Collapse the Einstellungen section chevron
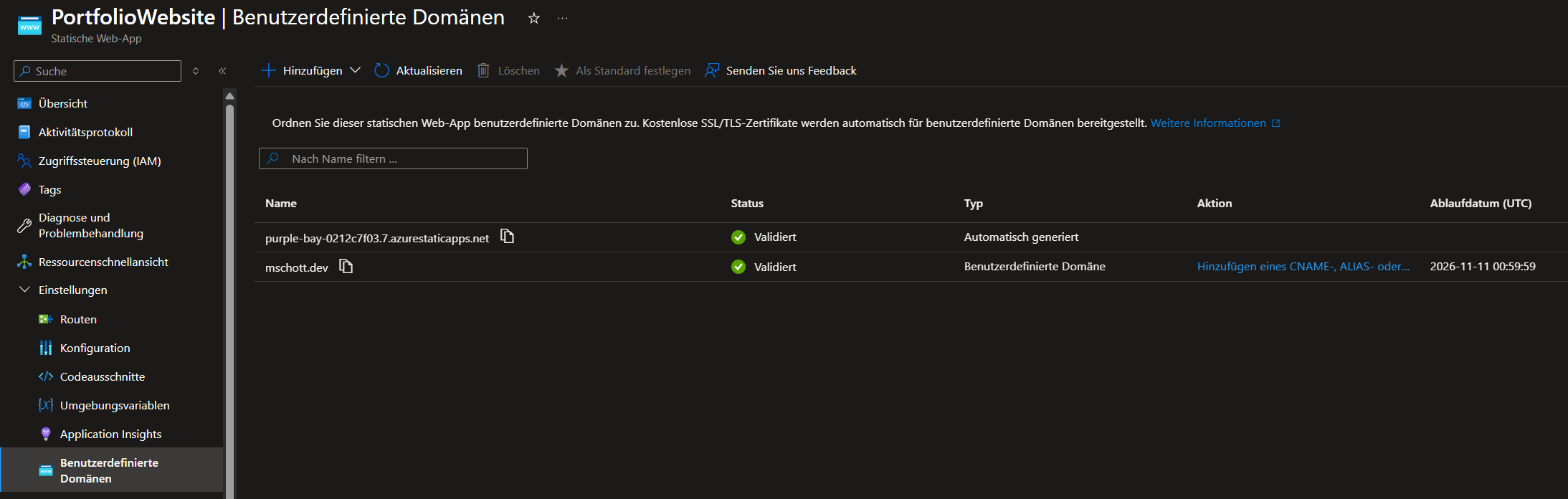Viewport: 1568px width, 499px height. pyautogui.click(x=24, y=290)
